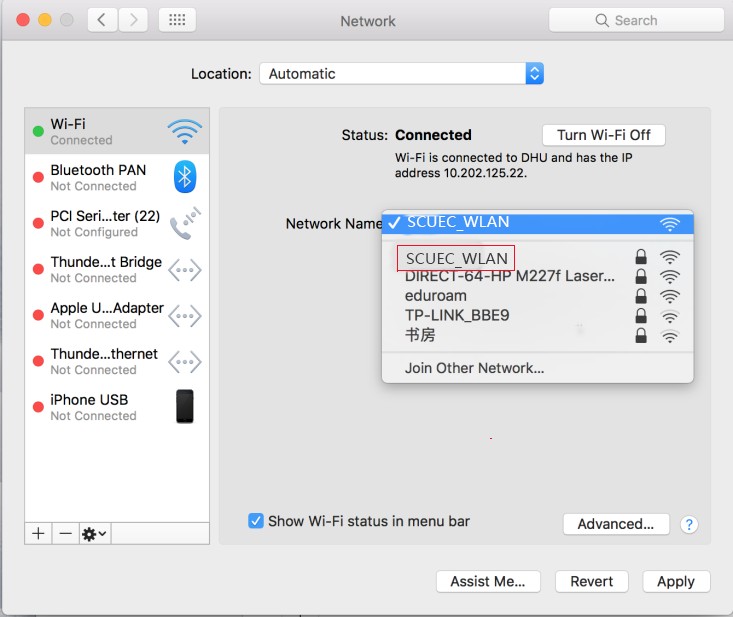Add a new network service with plus
This screenshot has width=733, height=617.
[x=38, y=533]
